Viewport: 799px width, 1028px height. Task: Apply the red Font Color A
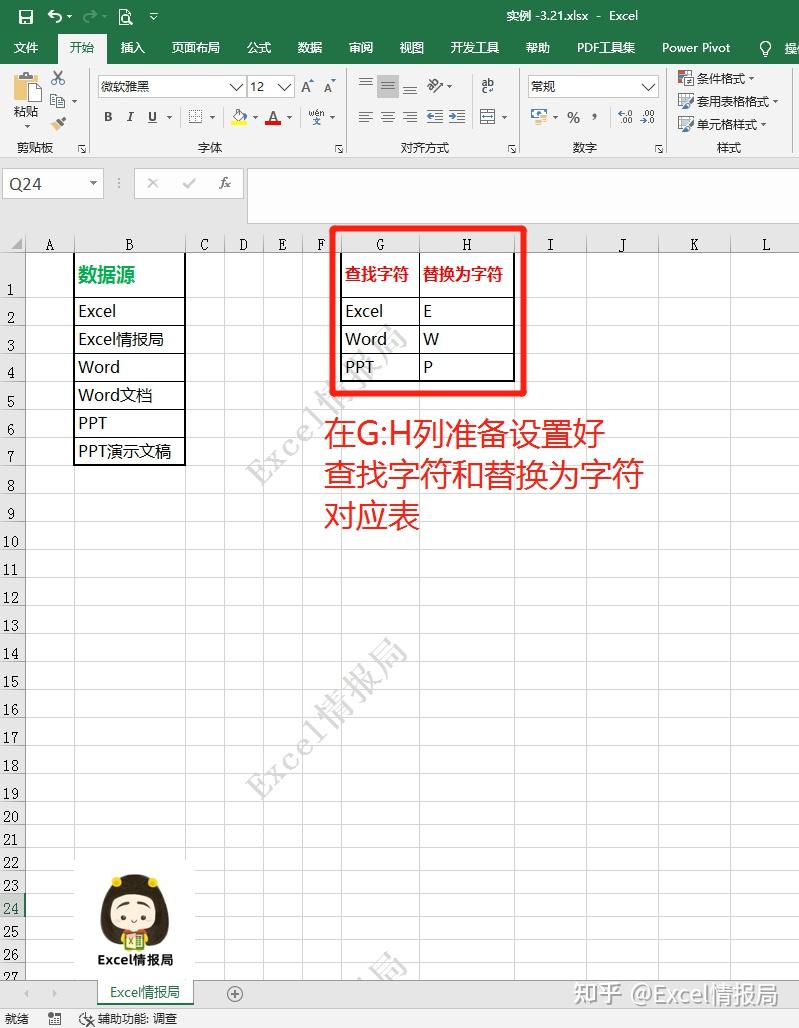click(274, 117)
